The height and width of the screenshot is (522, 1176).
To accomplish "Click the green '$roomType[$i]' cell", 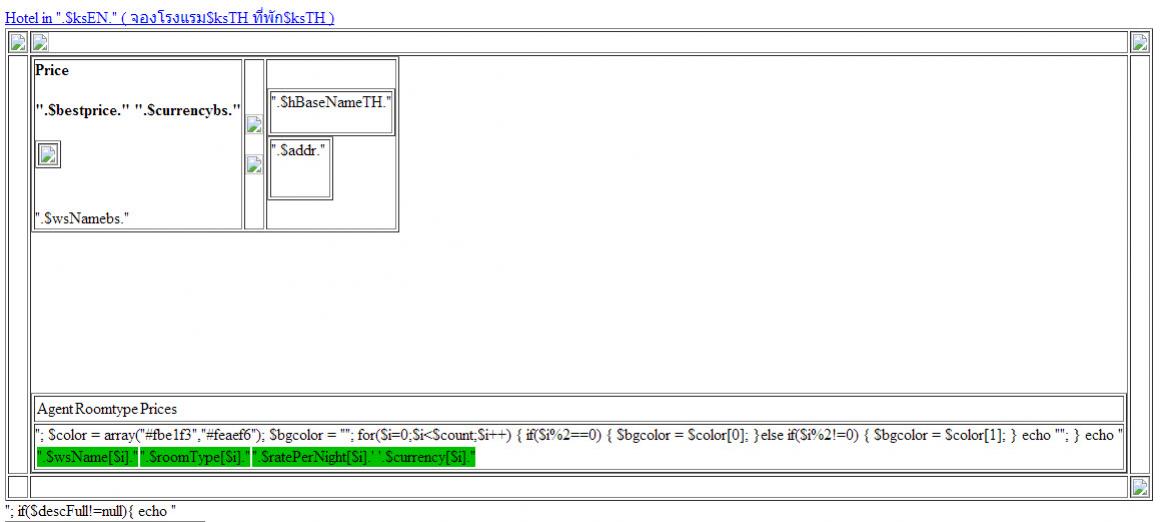I will click(x=195, y=458).
